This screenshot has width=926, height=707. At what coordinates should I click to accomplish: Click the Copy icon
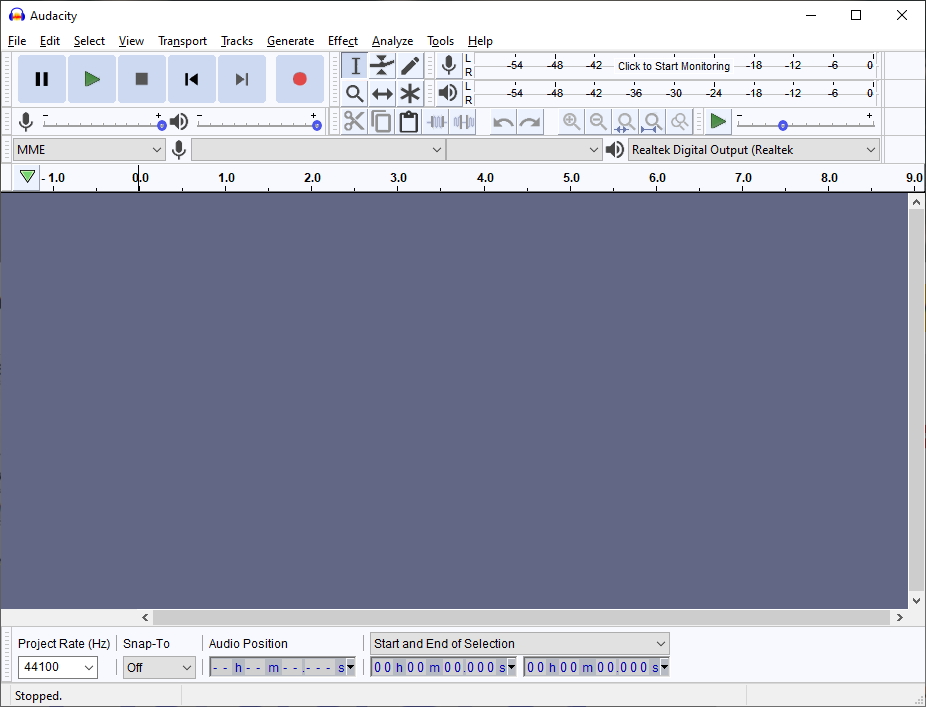[x=382, y=122]
